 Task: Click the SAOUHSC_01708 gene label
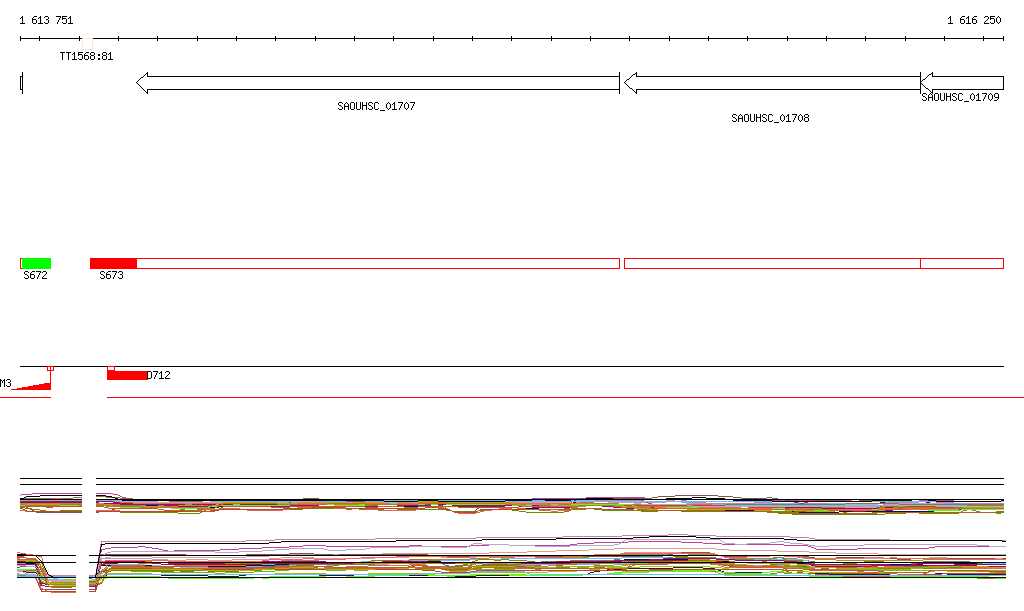point(770,118)
